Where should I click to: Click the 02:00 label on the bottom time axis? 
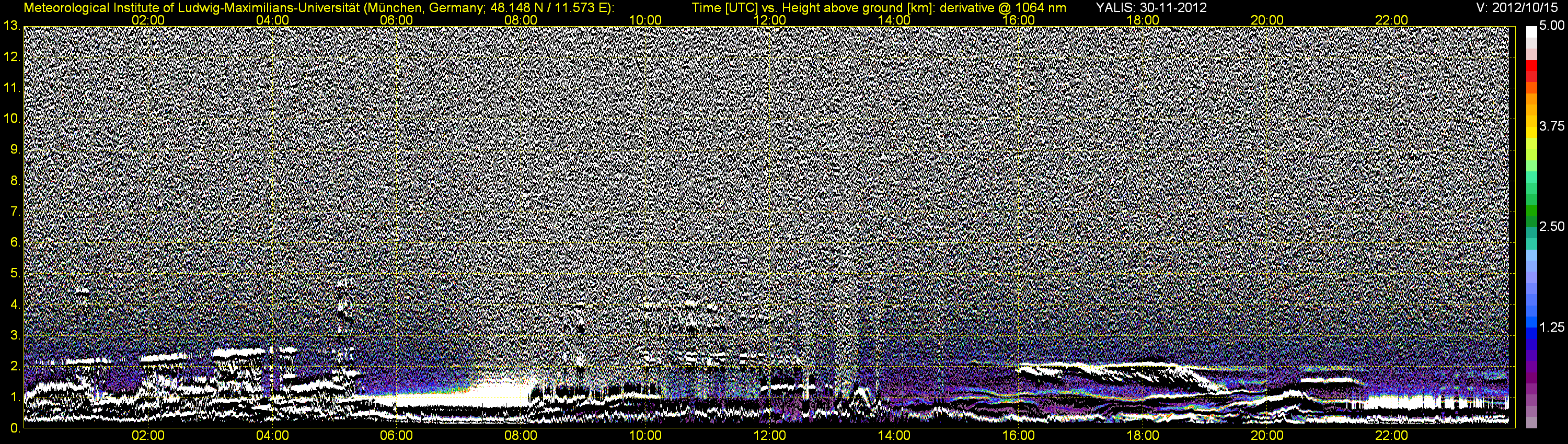148,436
